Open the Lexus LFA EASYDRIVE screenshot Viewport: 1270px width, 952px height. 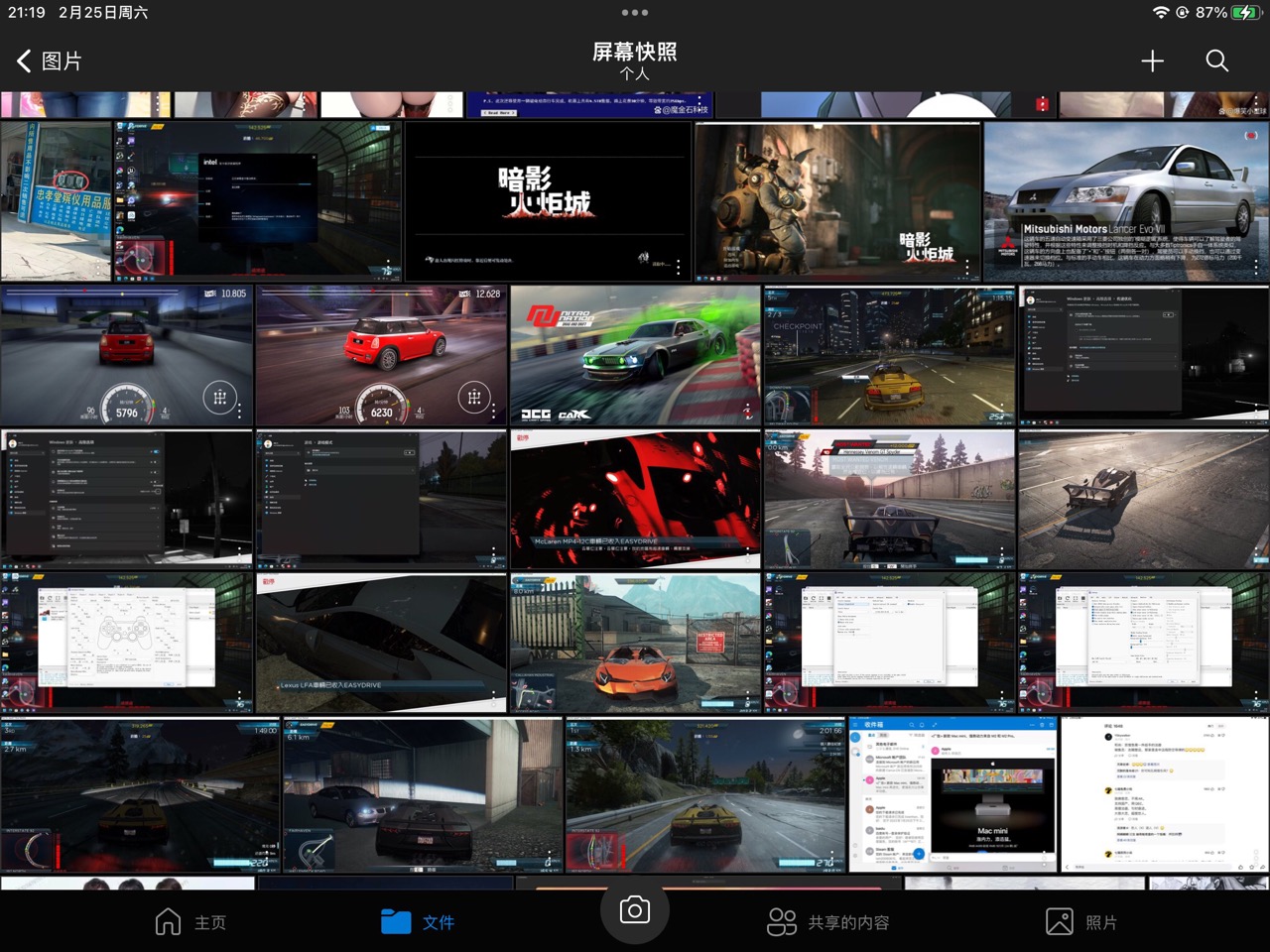pos(382,643)
